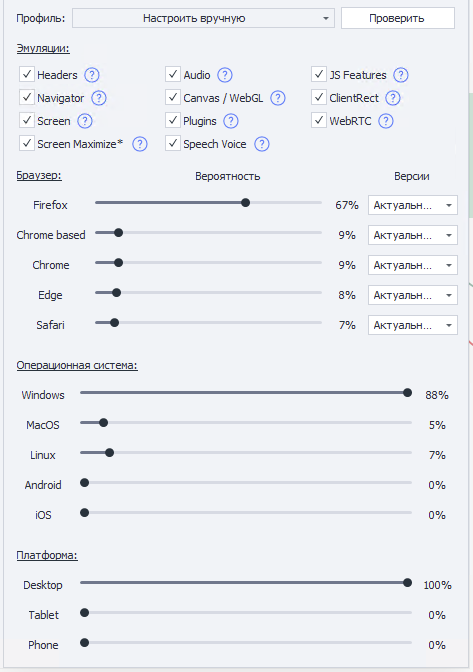The height and width of the screenshot is (672, 473).
Task: Uncheck the Plugins emulation checkbox
Action: 173,121
